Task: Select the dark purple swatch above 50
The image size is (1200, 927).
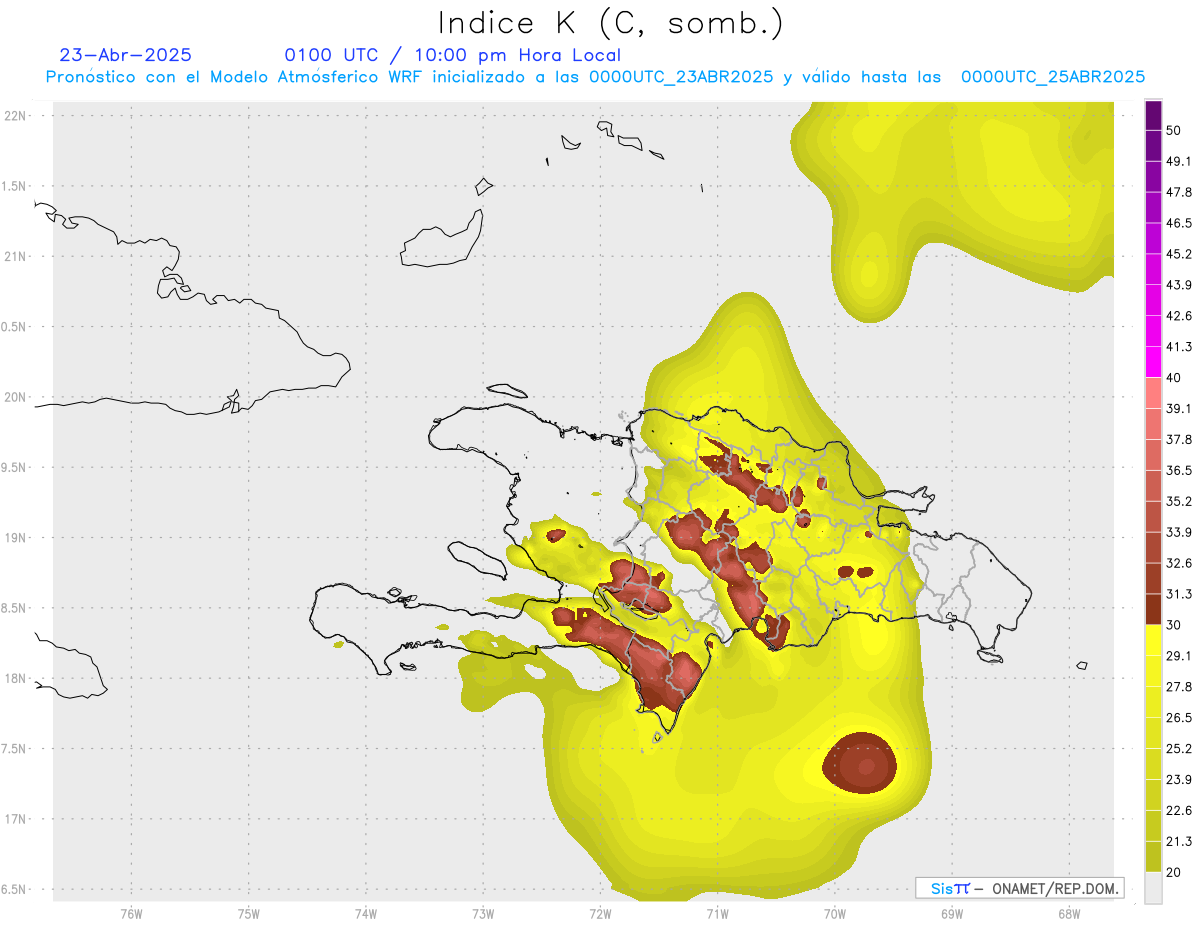Action: pyautogui.click(x=1153, y=115)
